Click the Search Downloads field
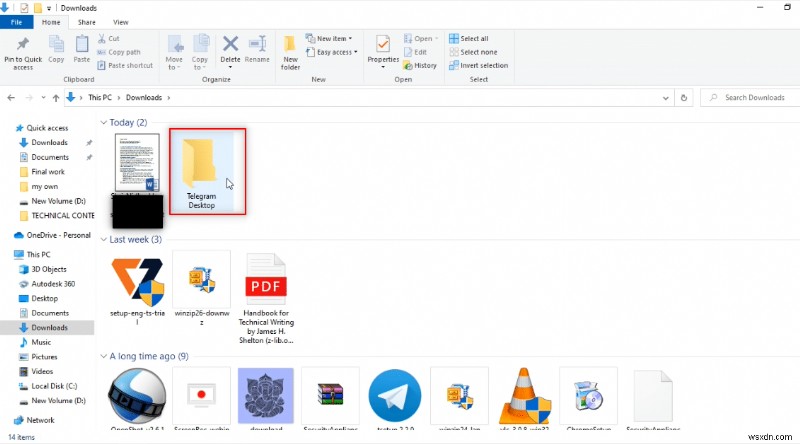800x444 pixels. point(750,97)
